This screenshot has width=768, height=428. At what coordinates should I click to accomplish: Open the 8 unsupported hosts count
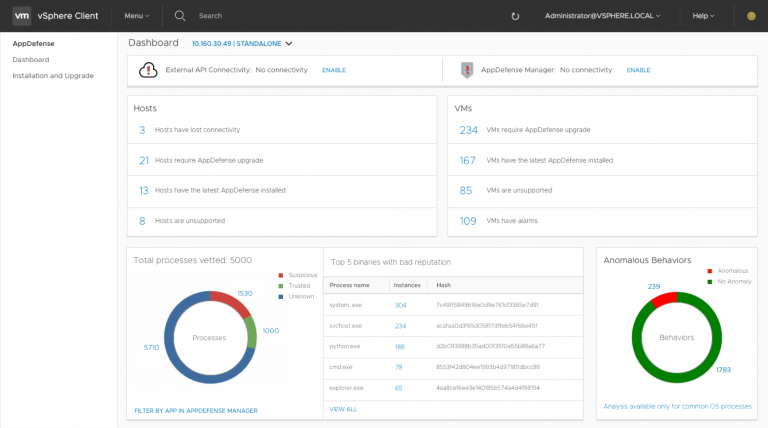[x=142, y=221]
